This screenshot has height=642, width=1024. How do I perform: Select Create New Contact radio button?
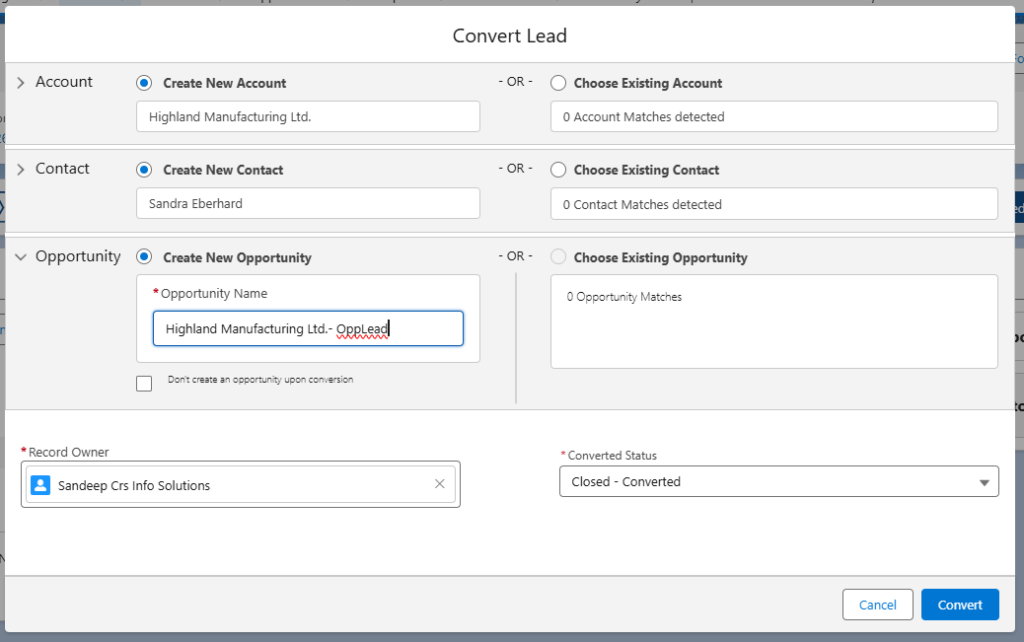tap(143, 170)
